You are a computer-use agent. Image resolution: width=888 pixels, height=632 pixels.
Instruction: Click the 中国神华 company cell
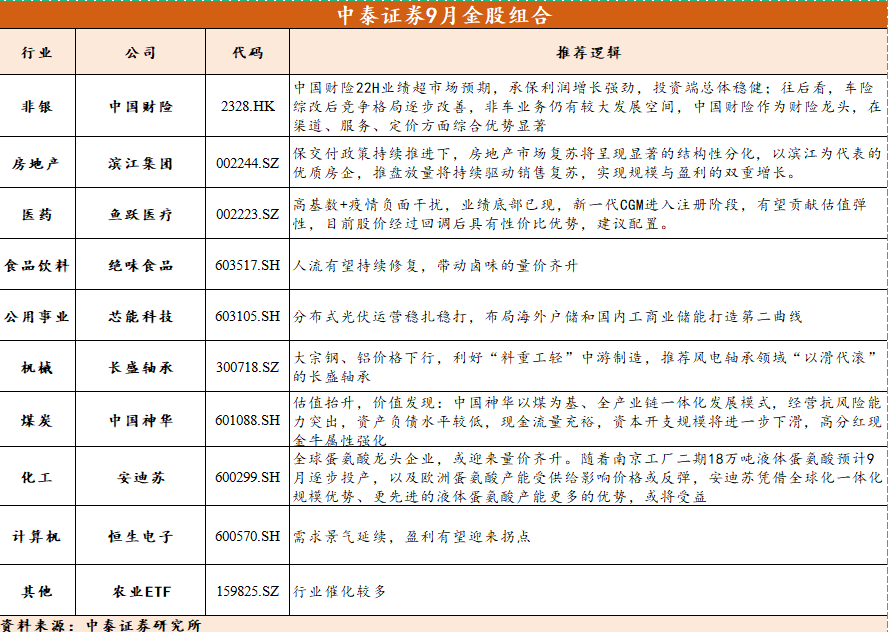point(140,420)
